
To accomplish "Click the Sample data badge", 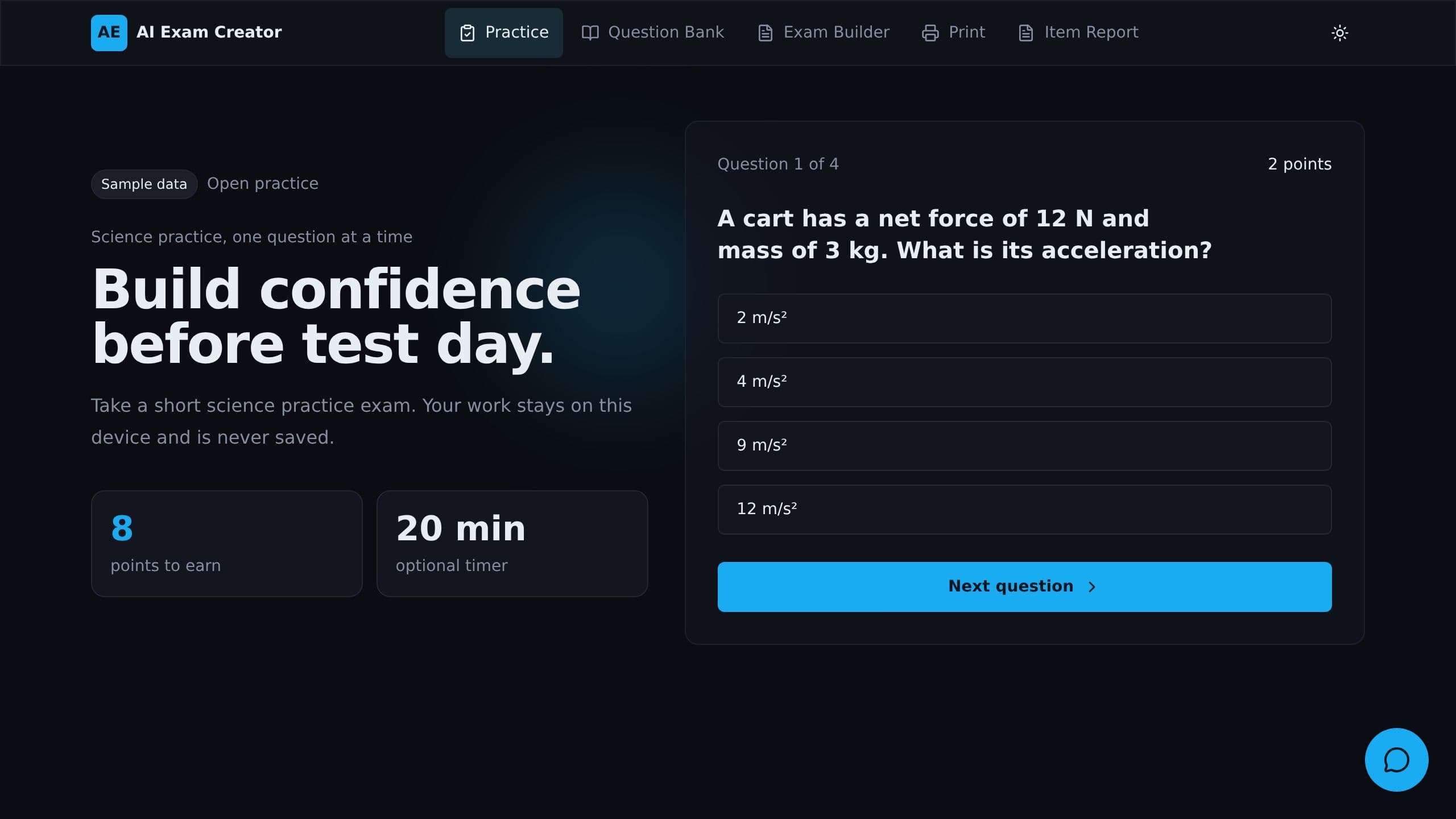I will [x=144, y=184].
